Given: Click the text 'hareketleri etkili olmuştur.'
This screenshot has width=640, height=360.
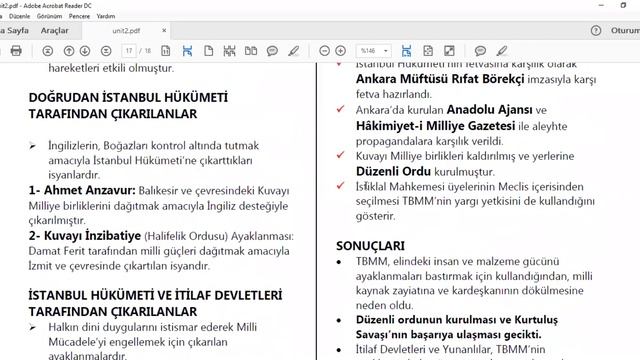Looking at the screenshot, I should [x=111, y=68].
